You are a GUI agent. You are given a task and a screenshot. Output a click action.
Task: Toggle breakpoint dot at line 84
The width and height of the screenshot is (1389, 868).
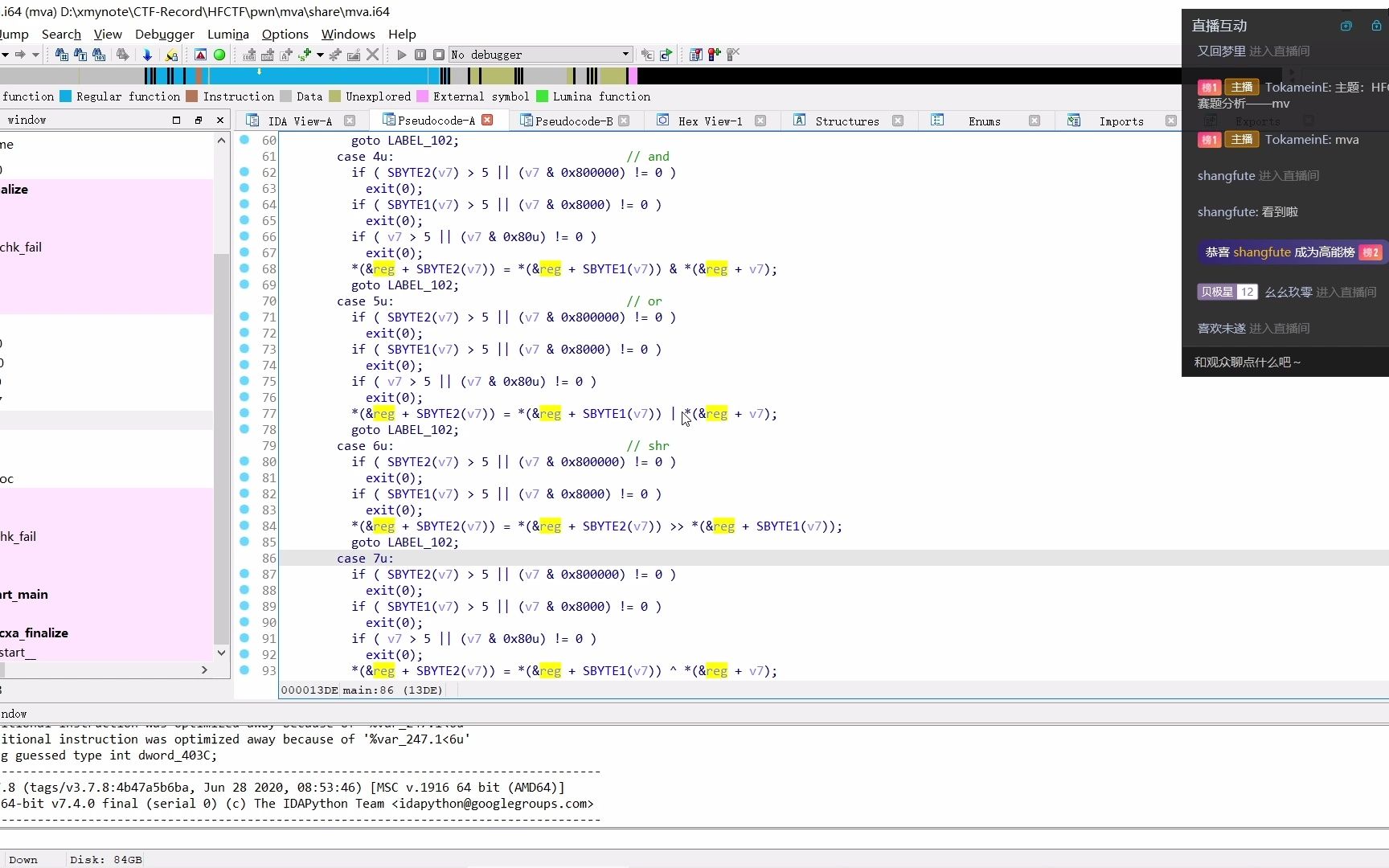tap(244, 526)
